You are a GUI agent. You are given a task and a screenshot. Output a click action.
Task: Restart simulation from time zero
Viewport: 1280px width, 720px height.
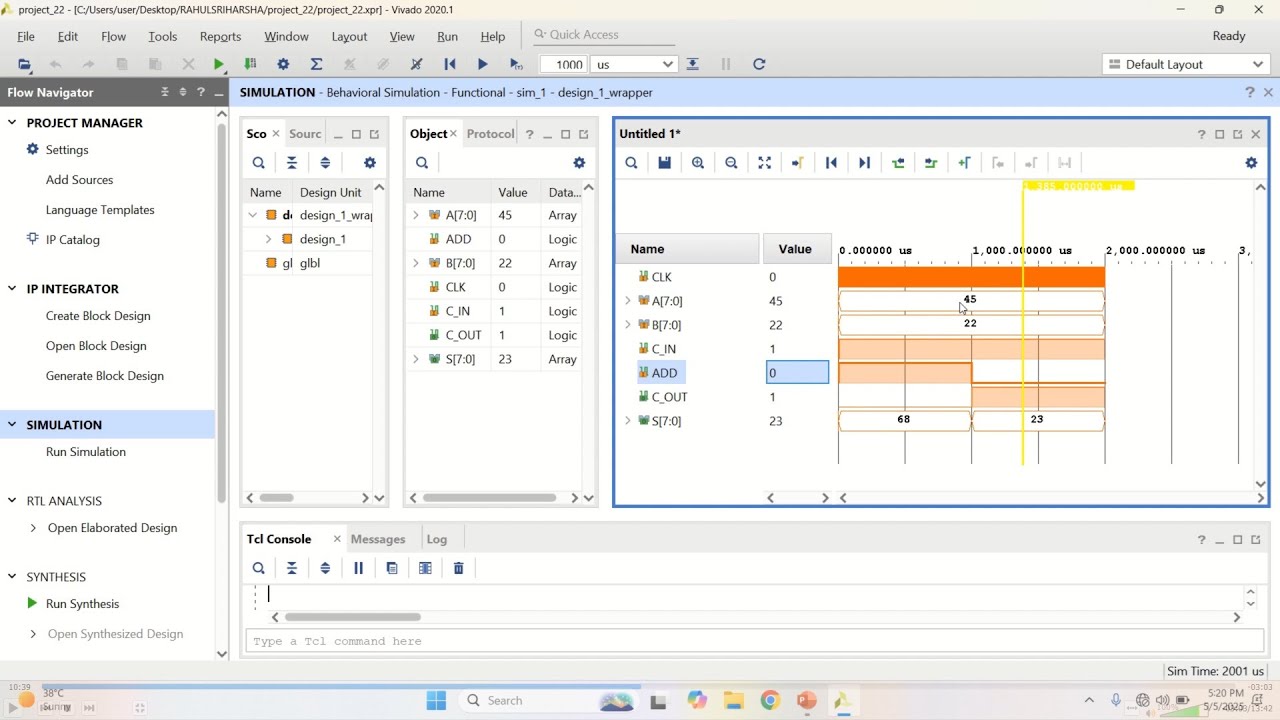(x=450, y=64)
